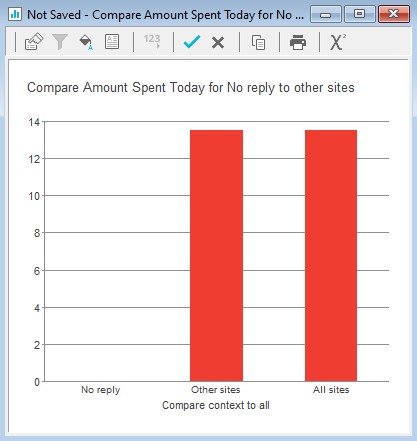Maximize the chart window
Viewport: 417px width, 441px height.
pos(359,14)
